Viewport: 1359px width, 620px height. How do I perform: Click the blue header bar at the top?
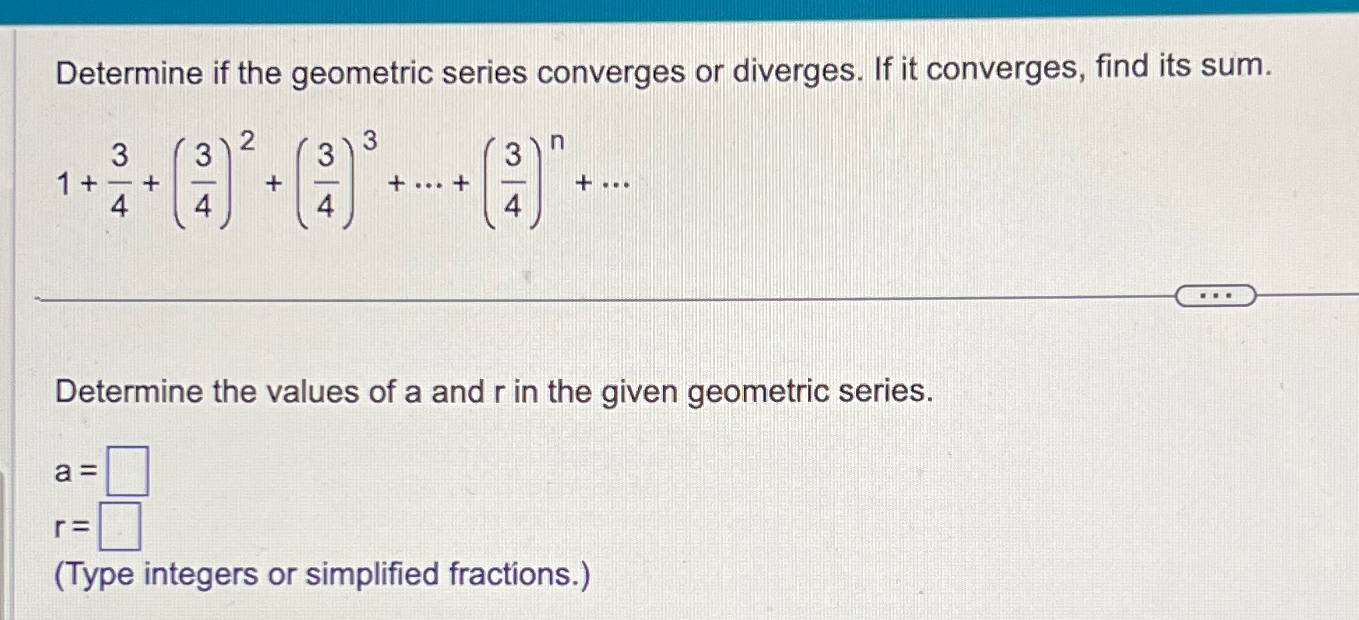679,12
